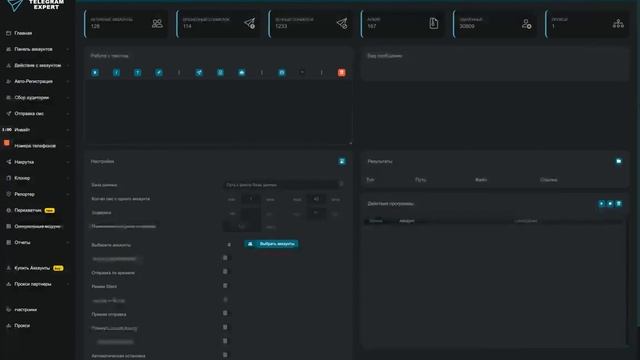Screen dimensions: 640x360
Task: Toggle the Отправка по времени checkbox
Action: [x=225, y=272]
